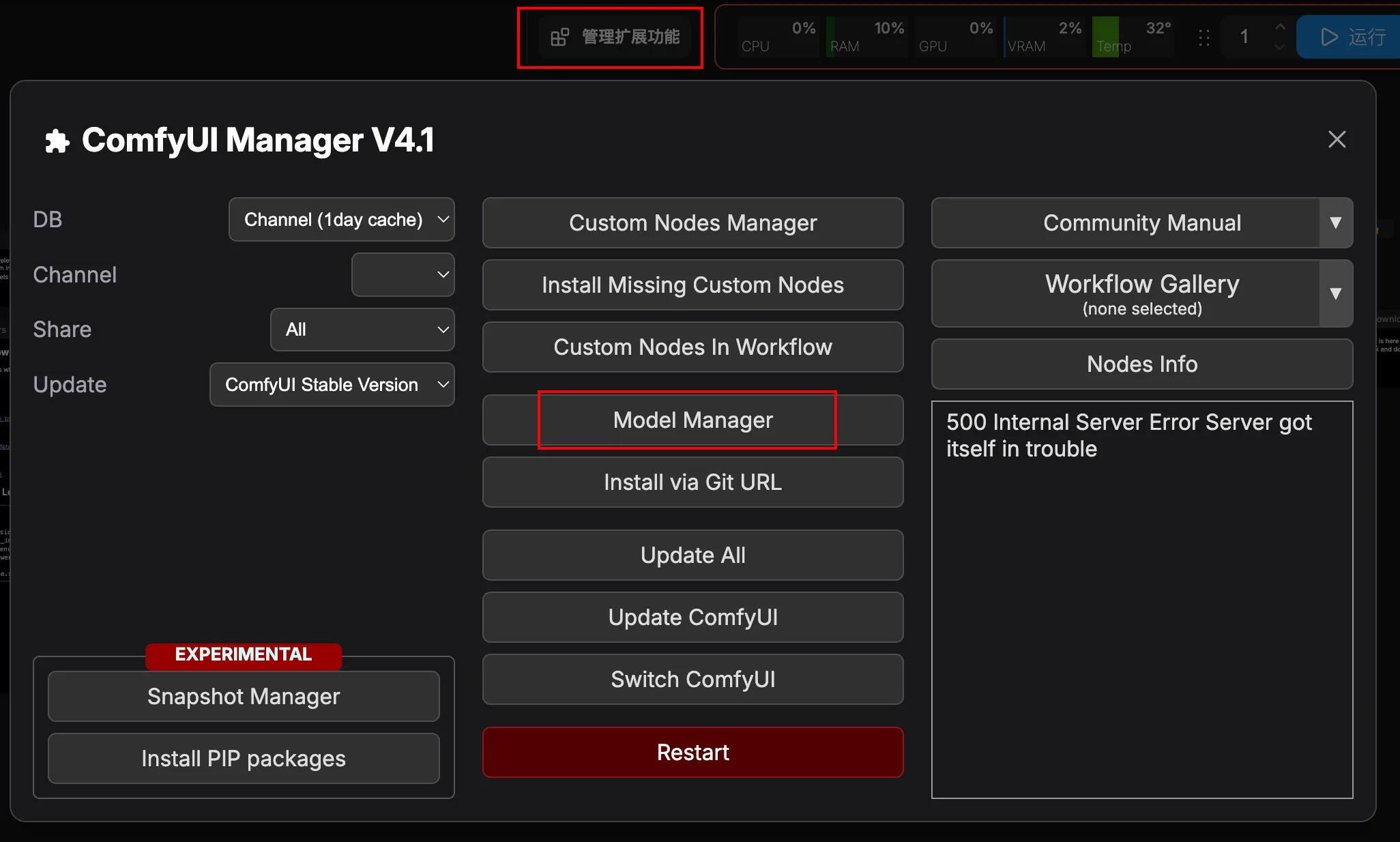Click the 运行 run button

(x=1350, y=37)
